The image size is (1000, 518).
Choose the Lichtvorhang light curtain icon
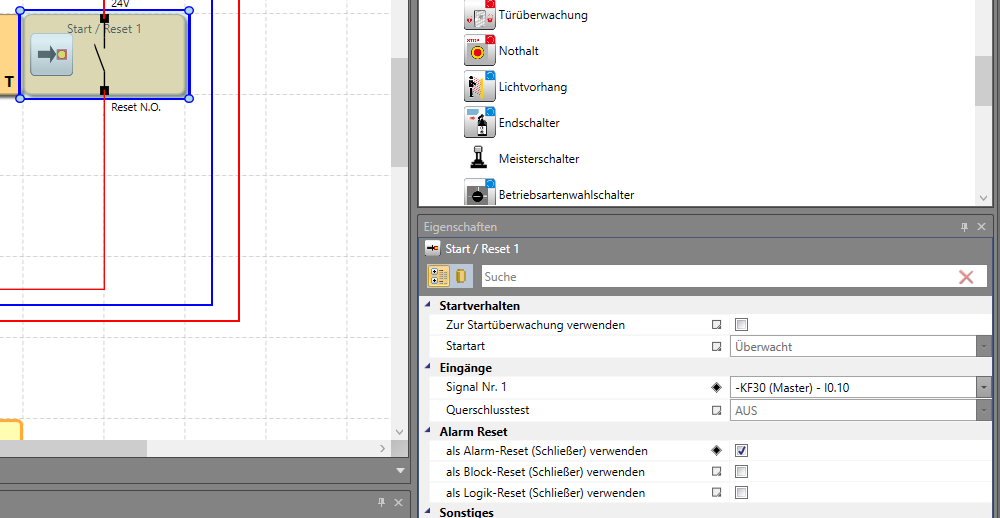click(x=479, y=87)
